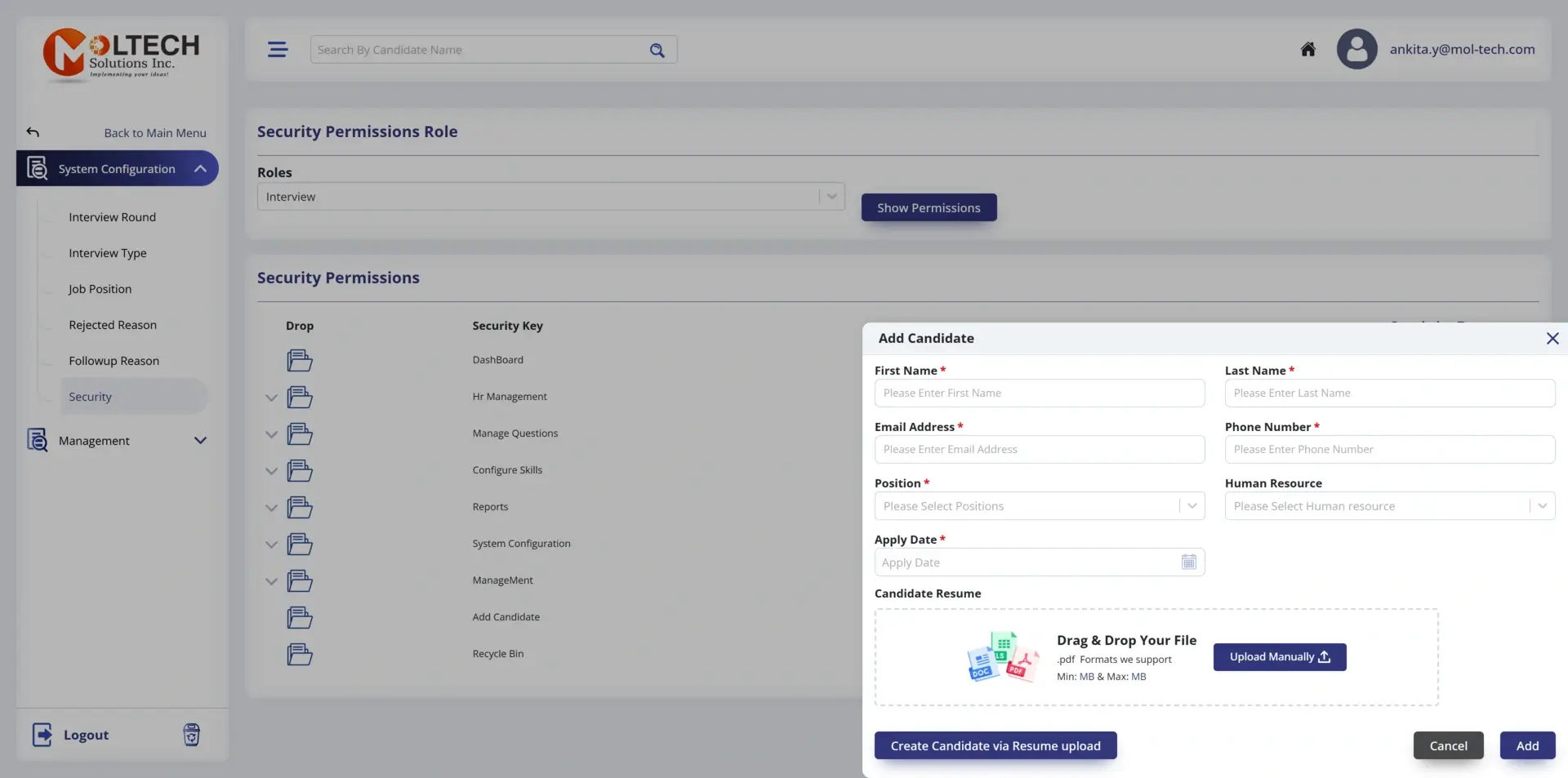Click the folder icon for Recycle Bin row
1568x778 pixels.
click(x=300, y=654)
